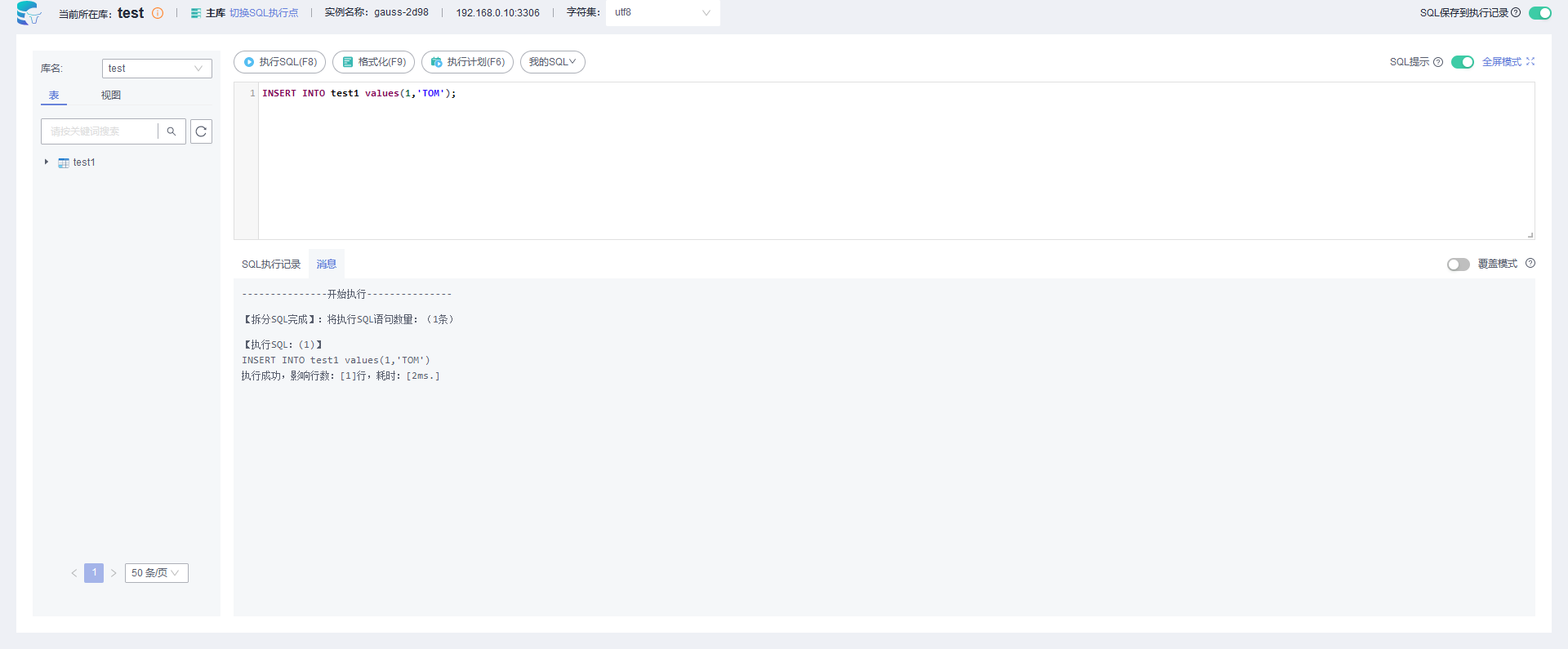
Task: Refresh the table list
Action: (201, 131)
